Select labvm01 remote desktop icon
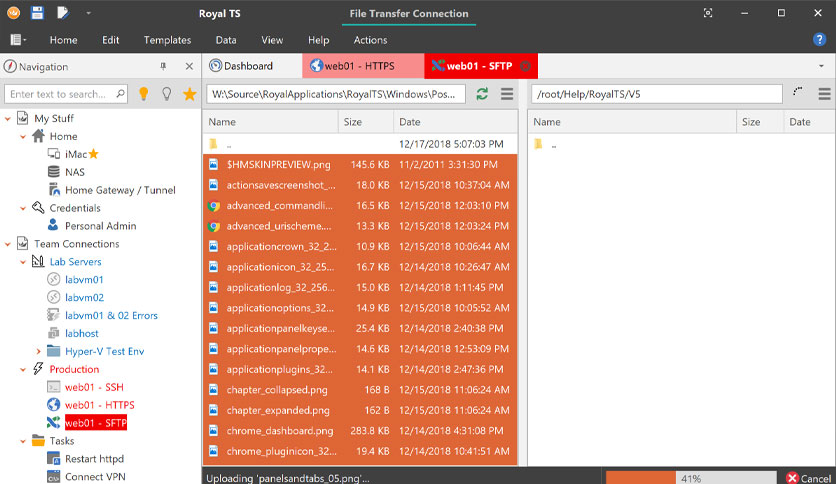 pos(53,279)
